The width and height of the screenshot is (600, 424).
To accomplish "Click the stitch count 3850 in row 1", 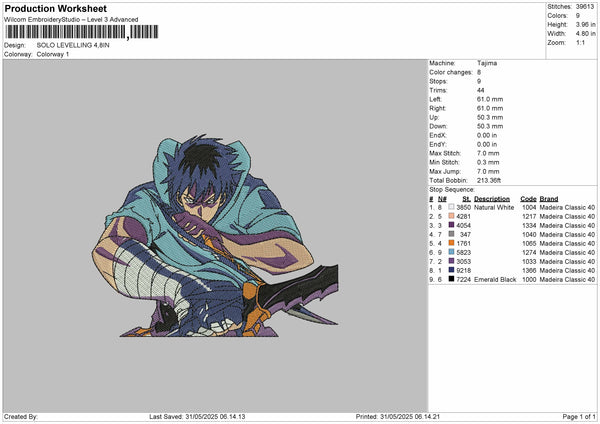I will [x=463, y=207].
